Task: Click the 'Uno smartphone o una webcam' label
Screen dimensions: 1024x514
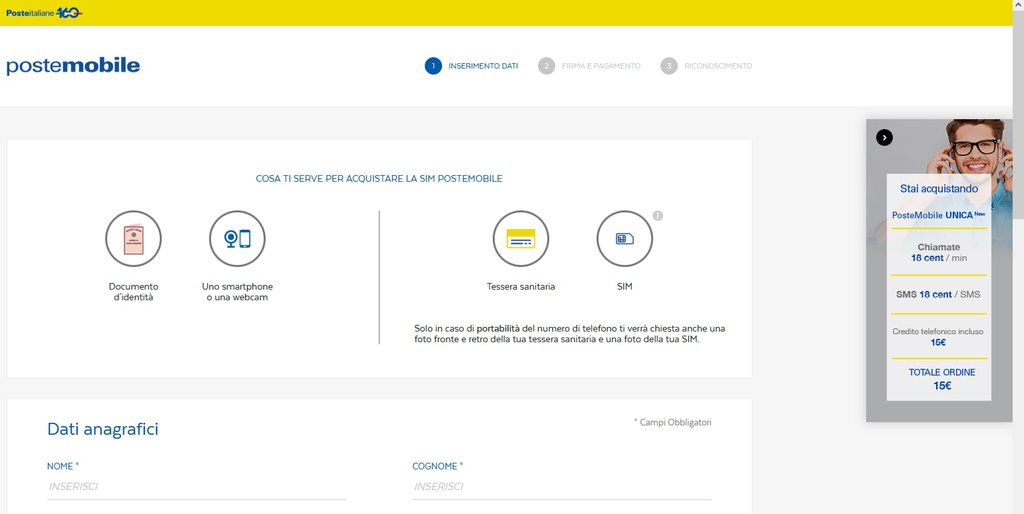Action: tap(237, 292)
